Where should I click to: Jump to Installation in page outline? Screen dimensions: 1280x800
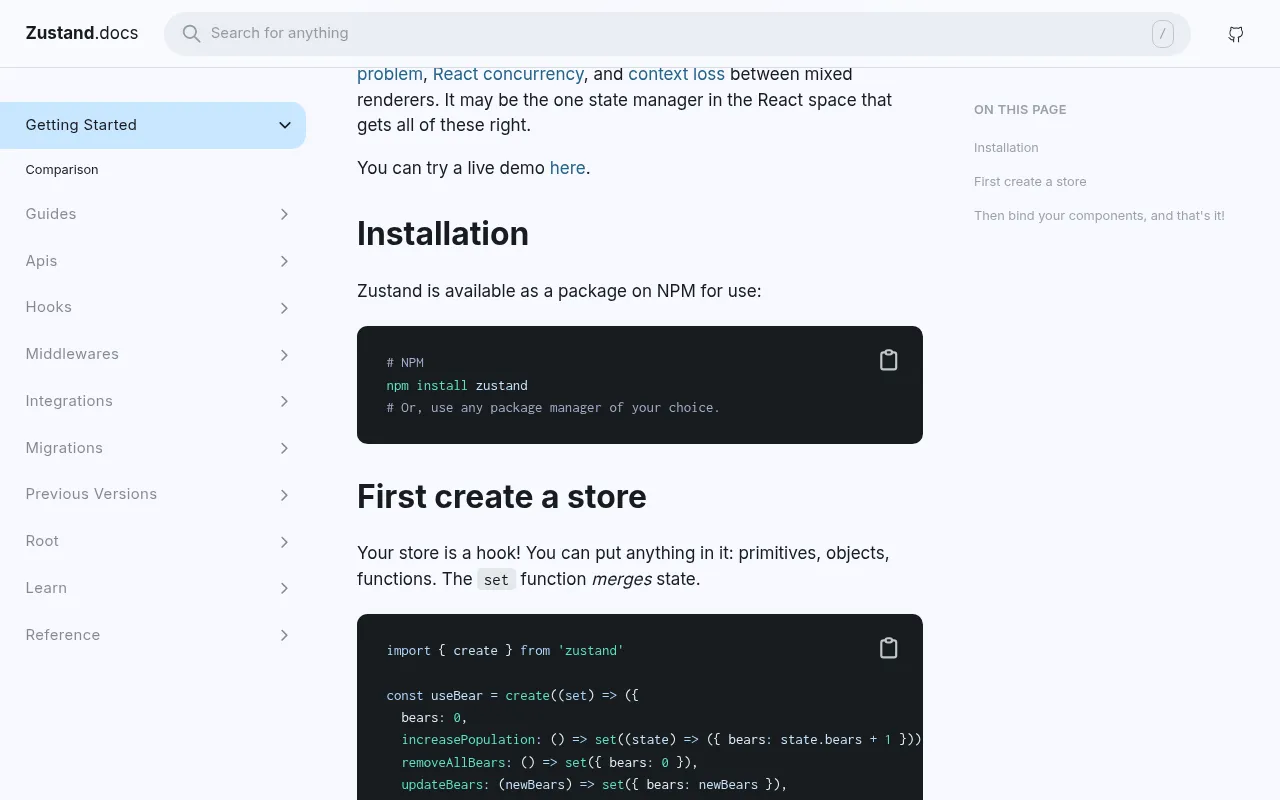[x=1006, y=148]
